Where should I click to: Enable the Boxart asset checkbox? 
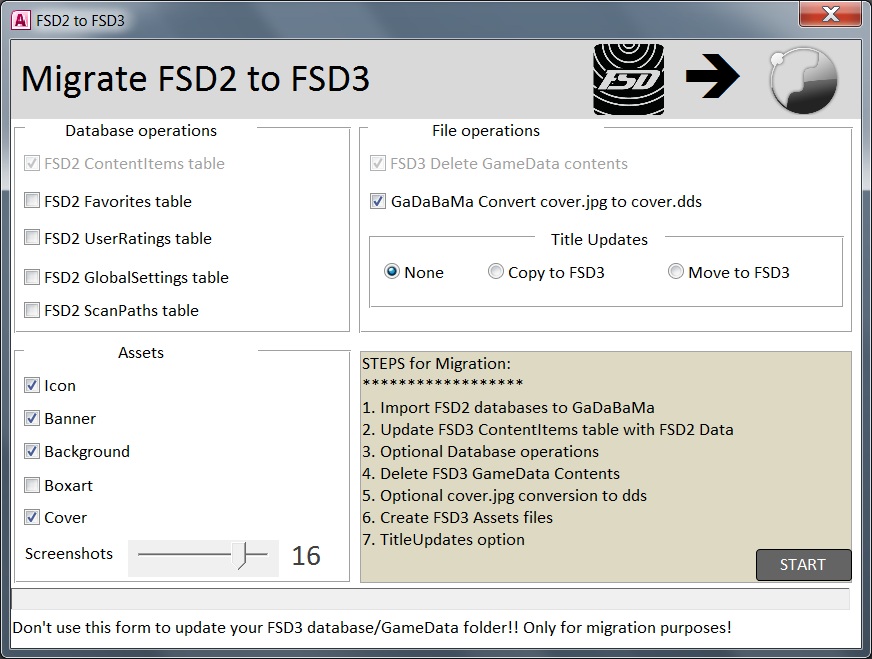tap(32, 485)
